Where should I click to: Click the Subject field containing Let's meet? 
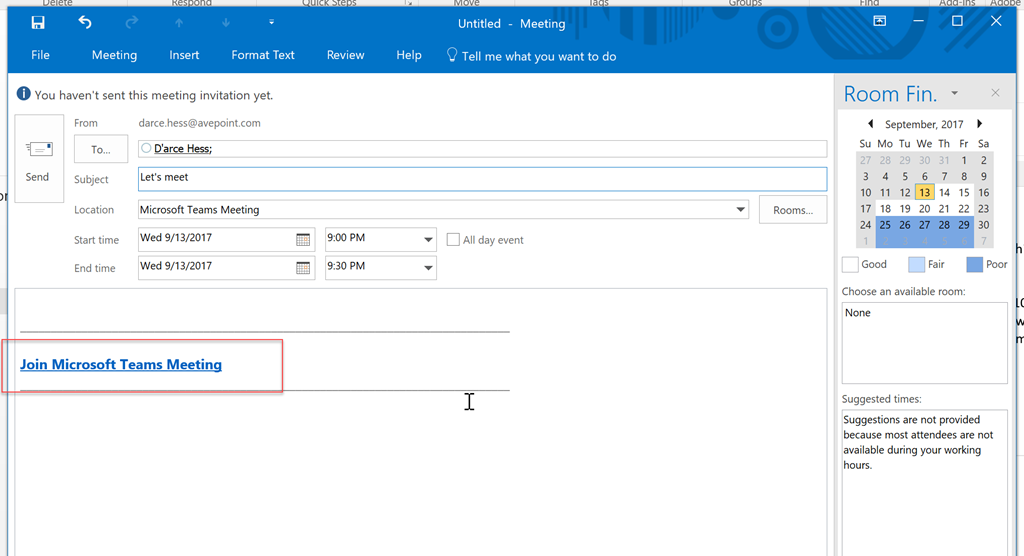click(x=482, y=179)
